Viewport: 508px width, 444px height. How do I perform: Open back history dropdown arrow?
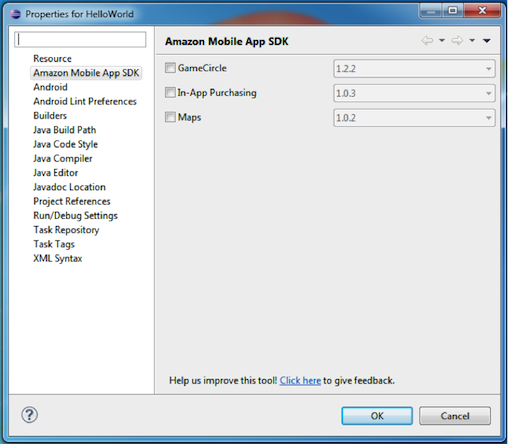442,41
